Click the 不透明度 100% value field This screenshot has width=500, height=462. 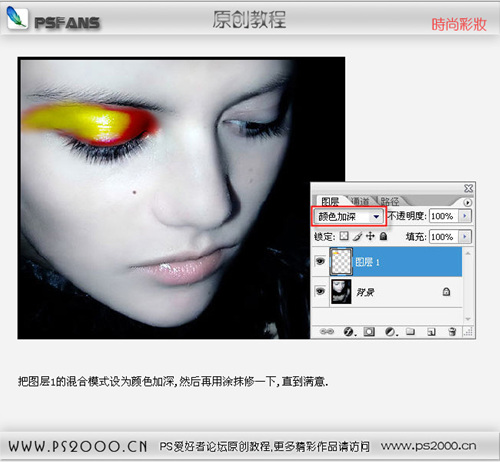(x=444, y=216)
